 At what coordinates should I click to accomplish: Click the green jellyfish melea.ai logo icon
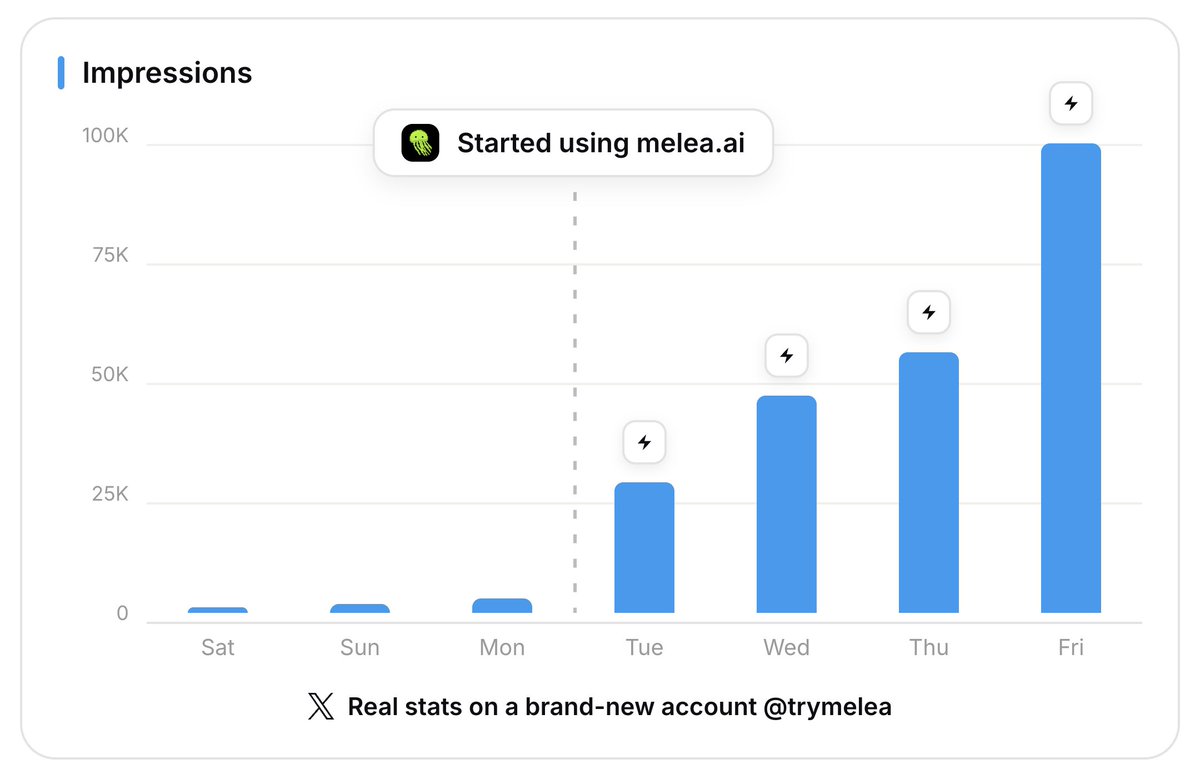[x=420, y=143]
